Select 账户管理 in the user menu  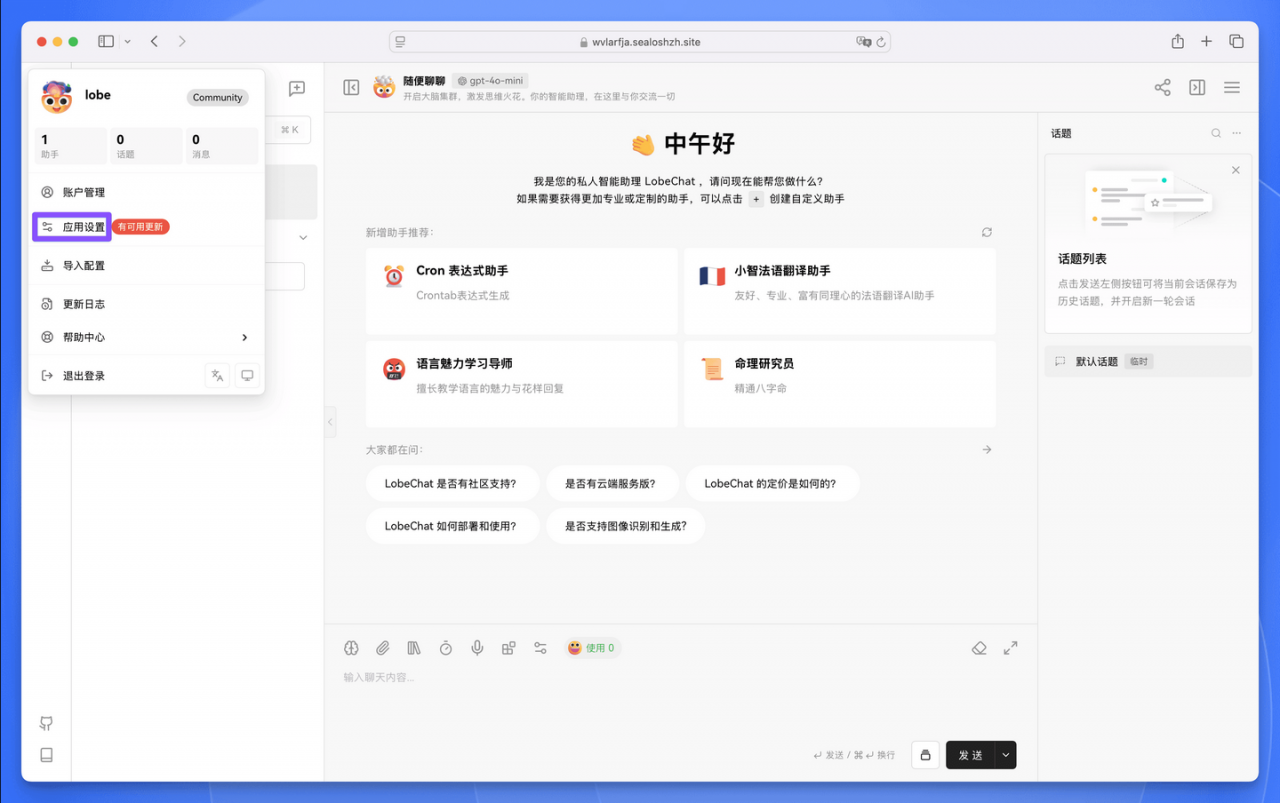pos(146,192)
